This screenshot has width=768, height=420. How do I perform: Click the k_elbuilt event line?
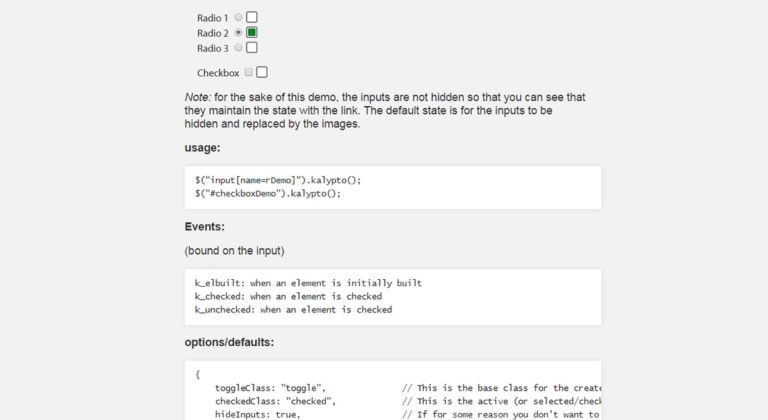pyautogui.click(x=308, y=283)
